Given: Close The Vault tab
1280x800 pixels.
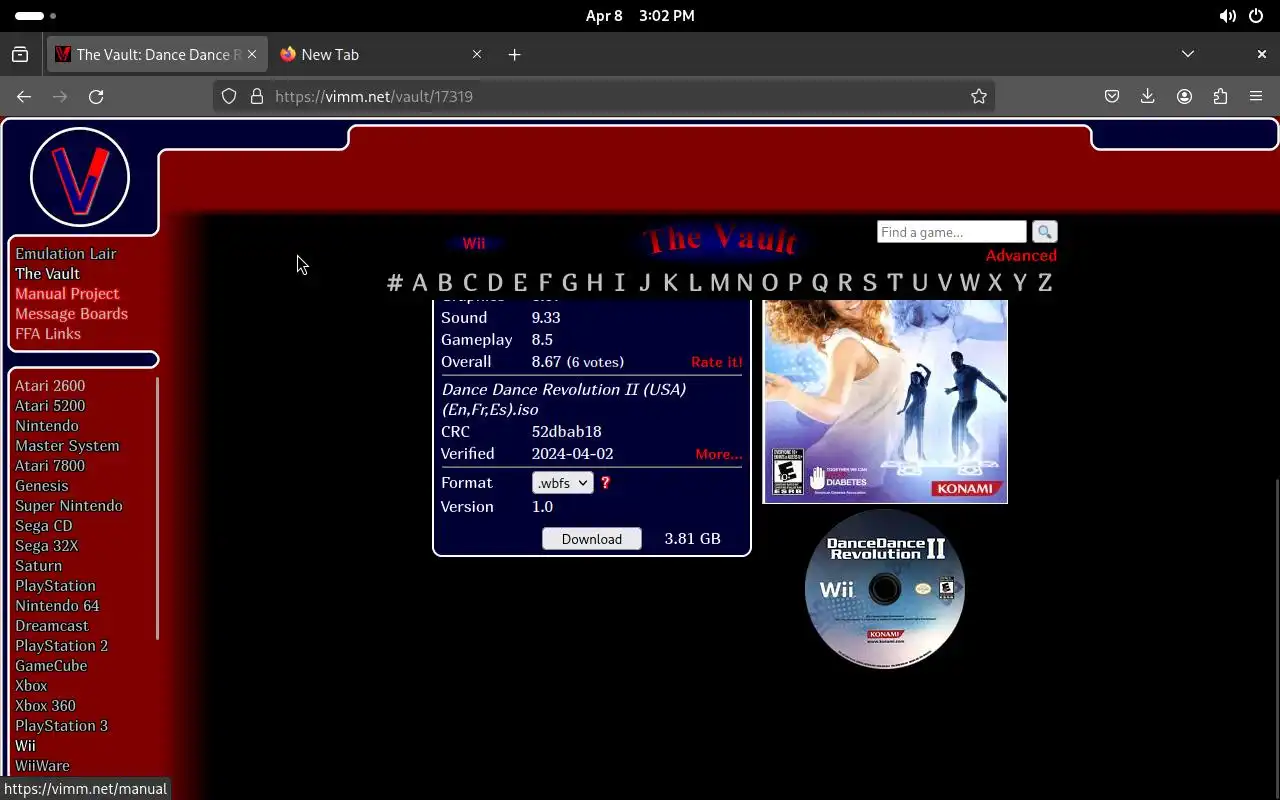Looking at the screenshot, I should (253, 54).
